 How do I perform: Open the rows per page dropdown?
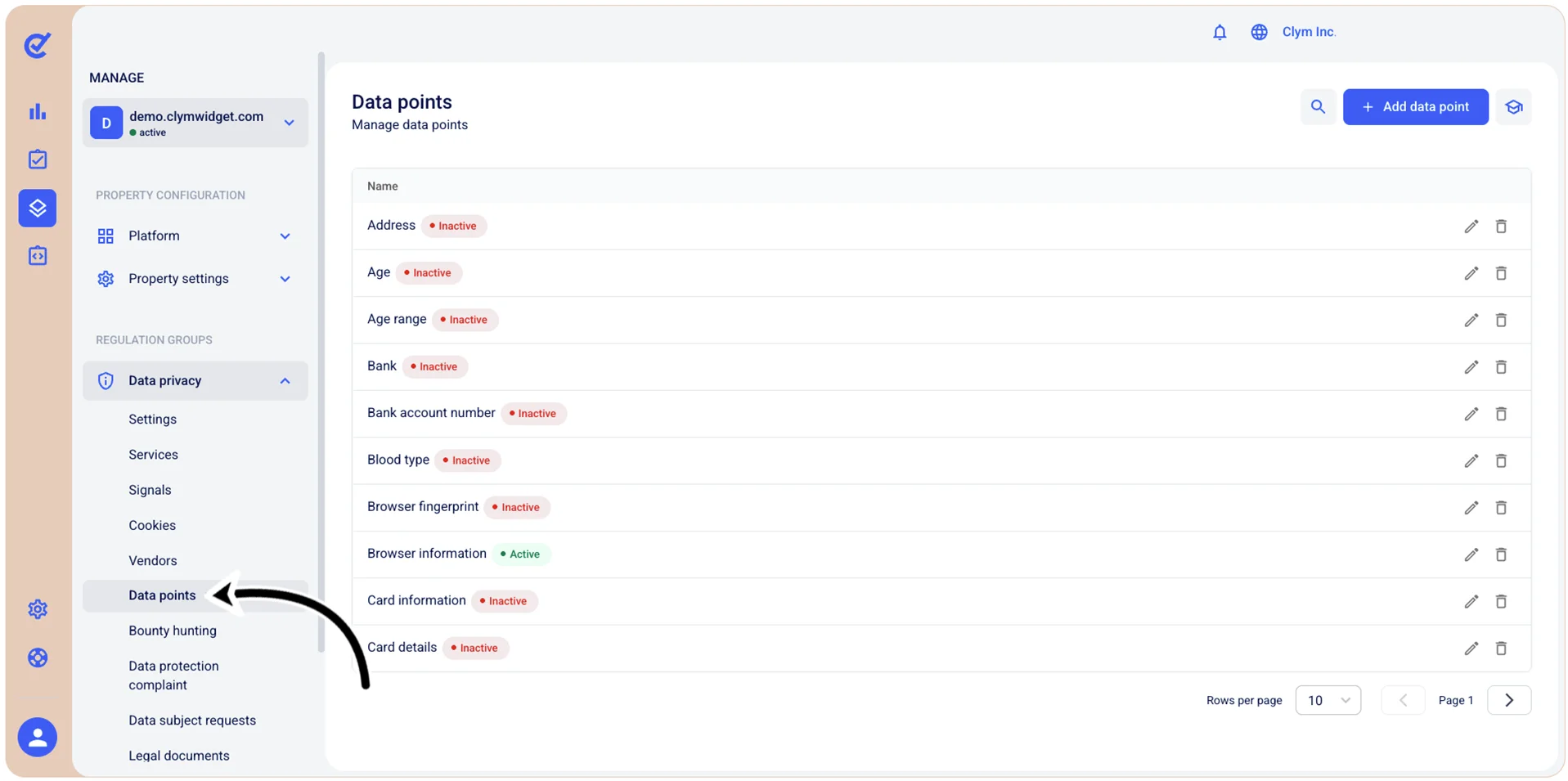coord(1328,700)
